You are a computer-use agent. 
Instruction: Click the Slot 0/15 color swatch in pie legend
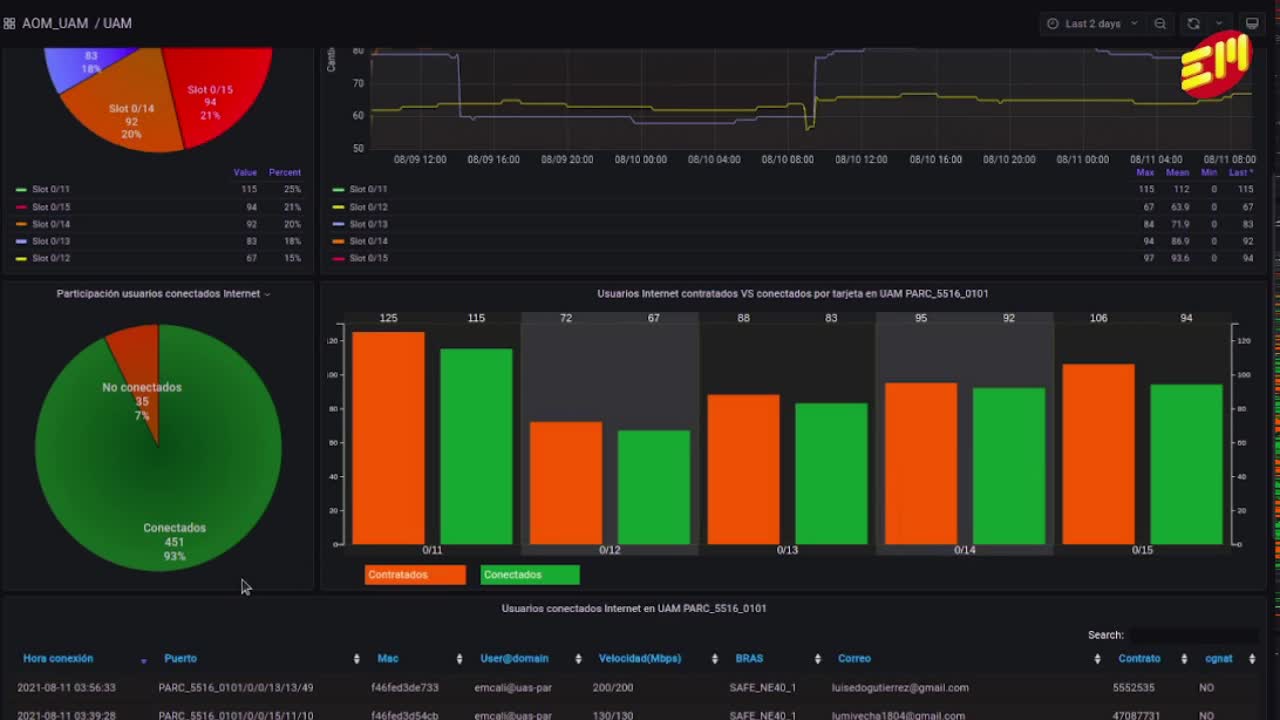[21, 207]
